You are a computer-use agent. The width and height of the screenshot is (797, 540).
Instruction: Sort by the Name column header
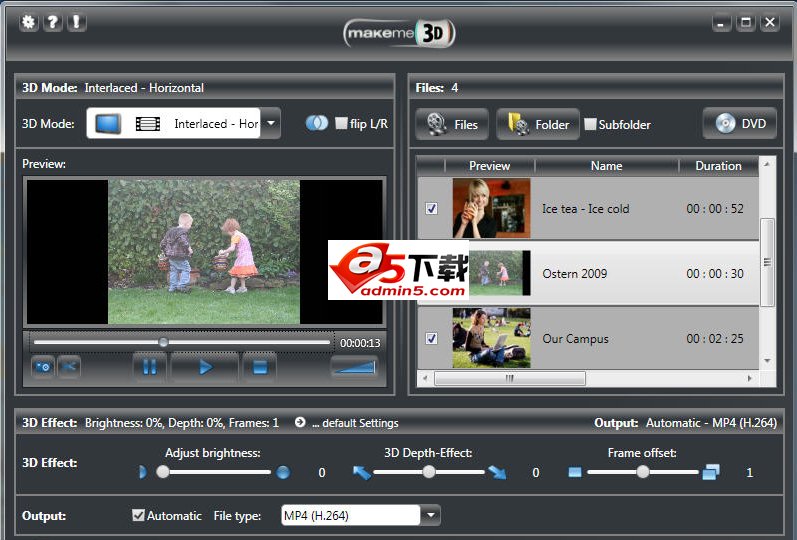[x=606, y=166]
